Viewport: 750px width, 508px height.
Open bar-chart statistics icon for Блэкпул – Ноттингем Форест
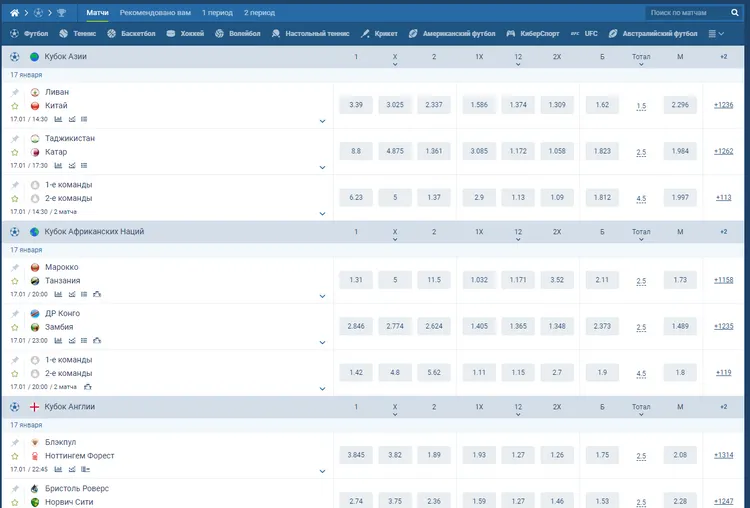[58, 469]
